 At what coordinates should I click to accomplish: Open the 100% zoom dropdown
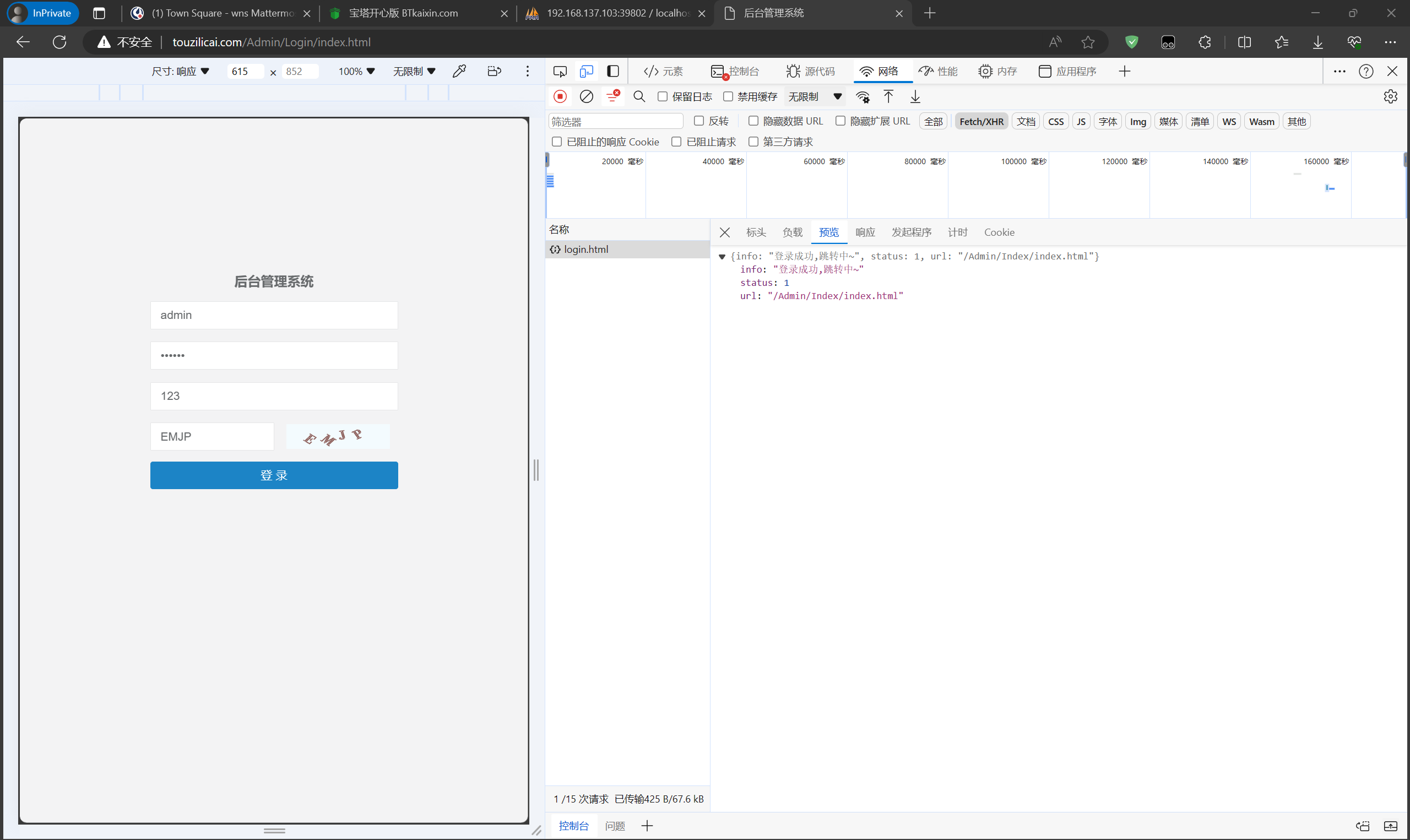click(x=356, y=71)
